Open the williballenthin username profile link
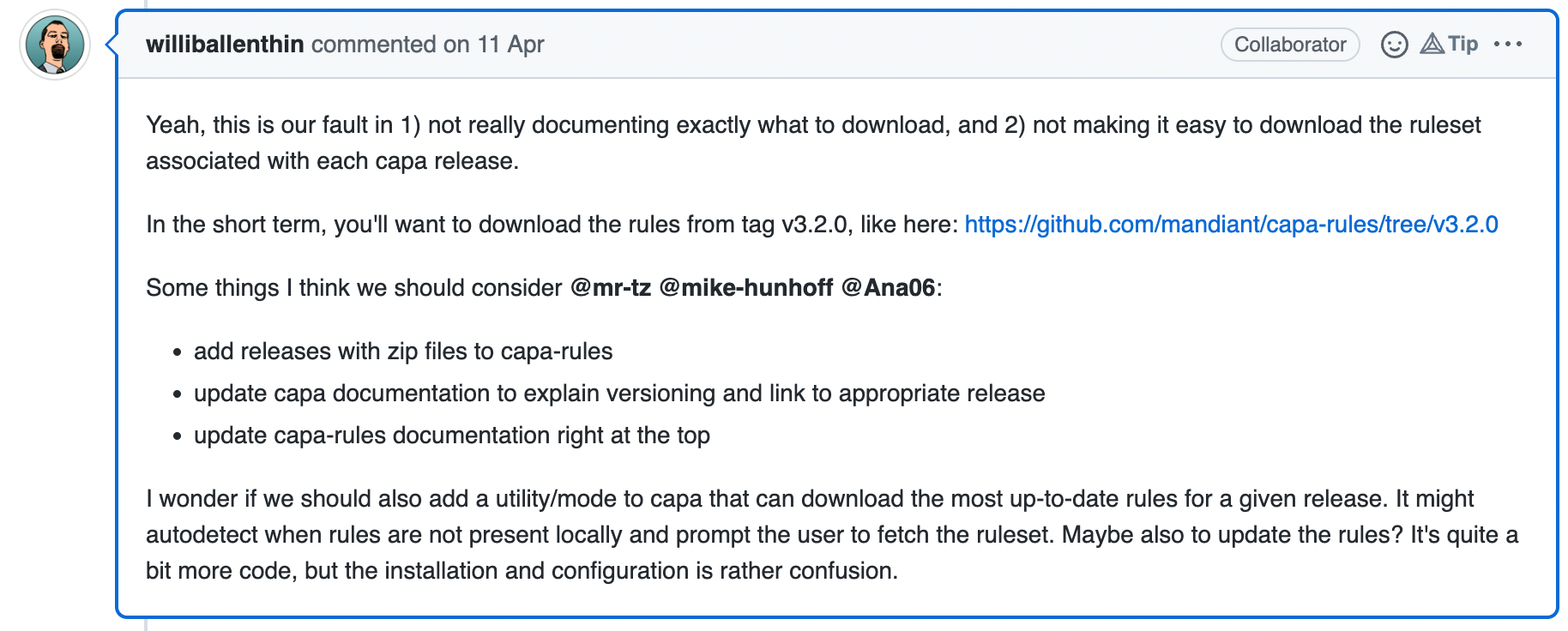Screen dimensions: 1568x631 225,45
